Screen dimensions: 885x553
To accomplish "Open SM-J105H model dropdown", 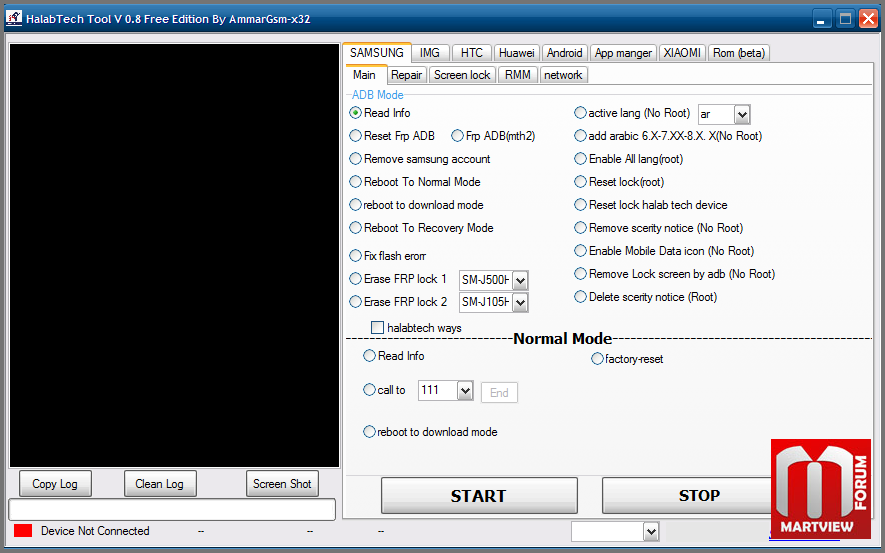I will coord(520,303).
